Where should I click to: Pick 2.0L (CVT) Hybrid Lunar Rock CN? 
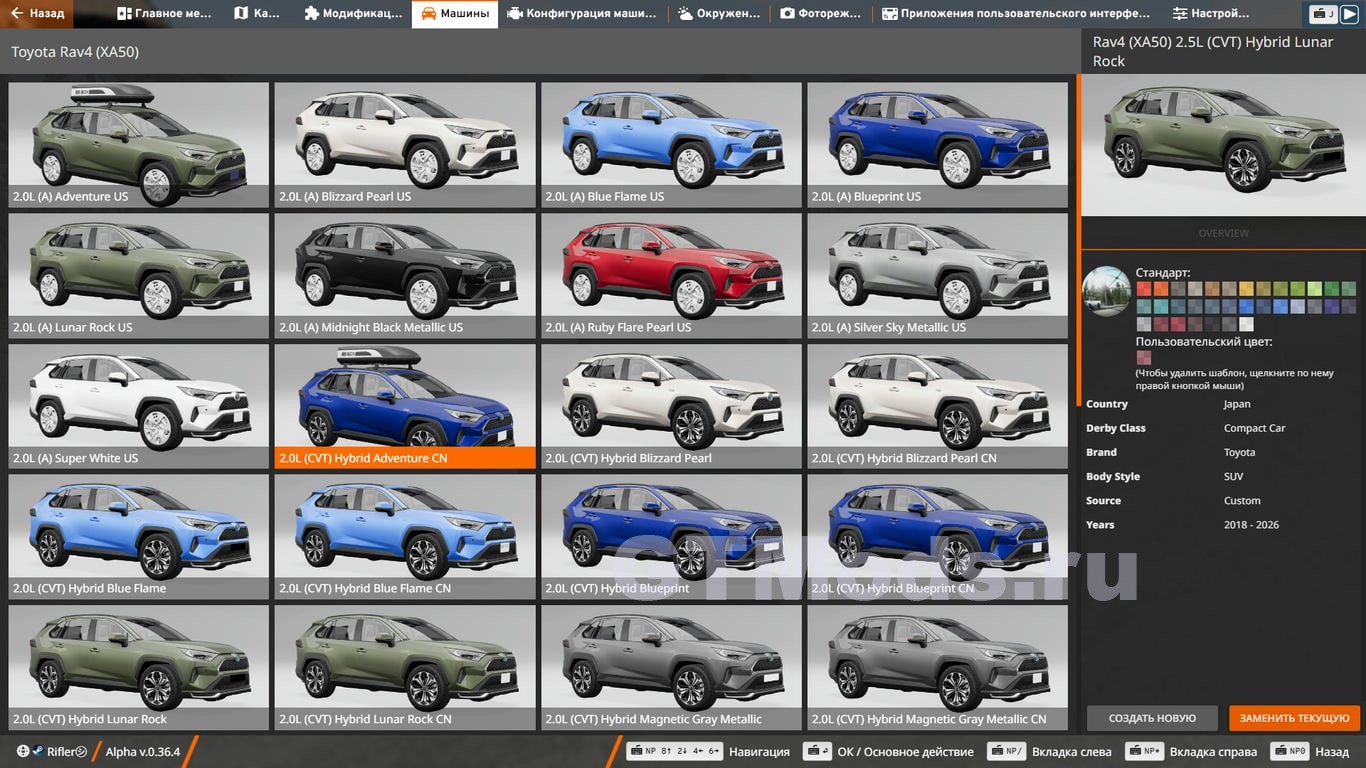[405, 668]
